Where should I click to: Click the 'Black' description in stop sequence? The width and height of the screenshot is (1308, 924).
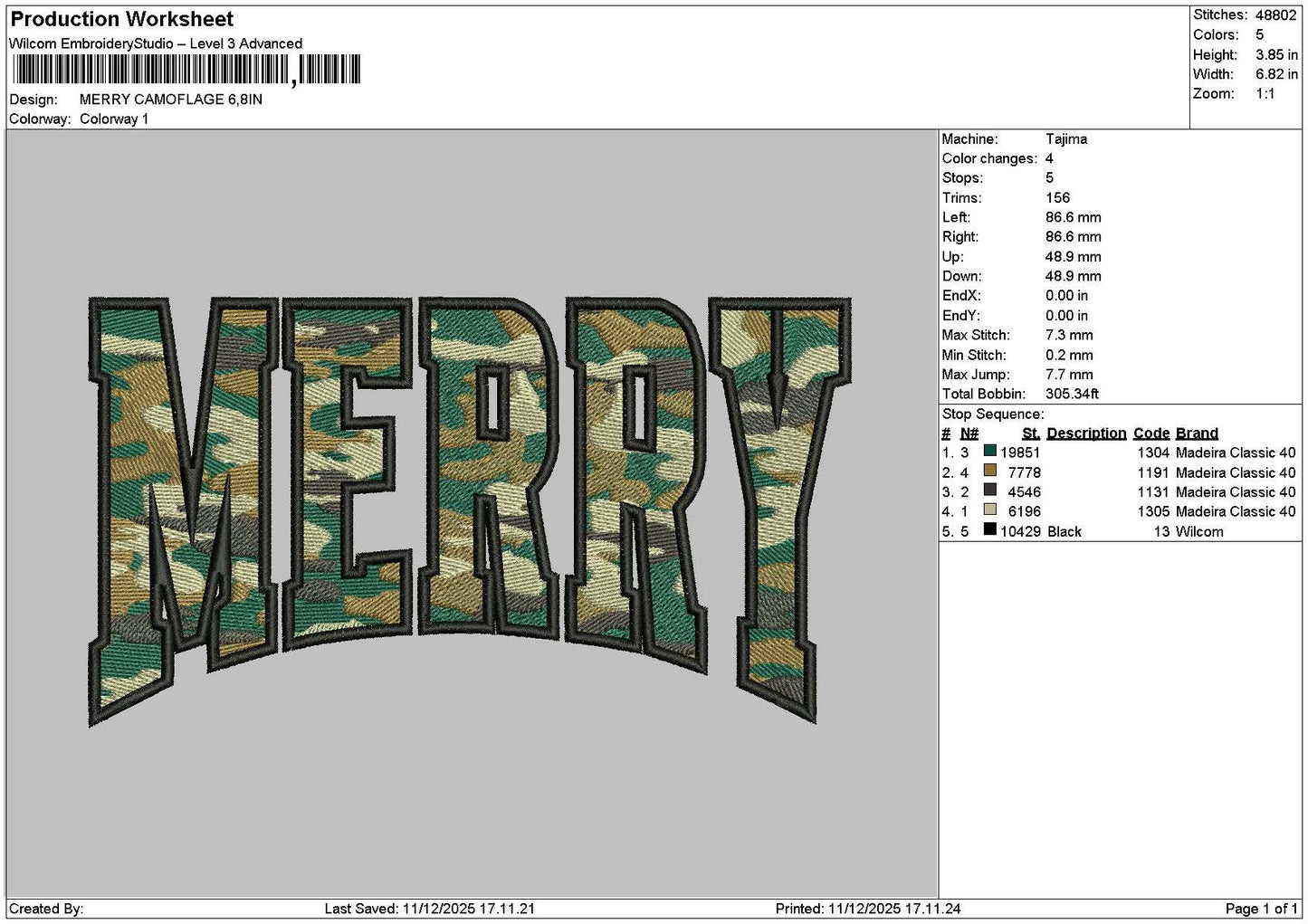tap(1065, 531)
